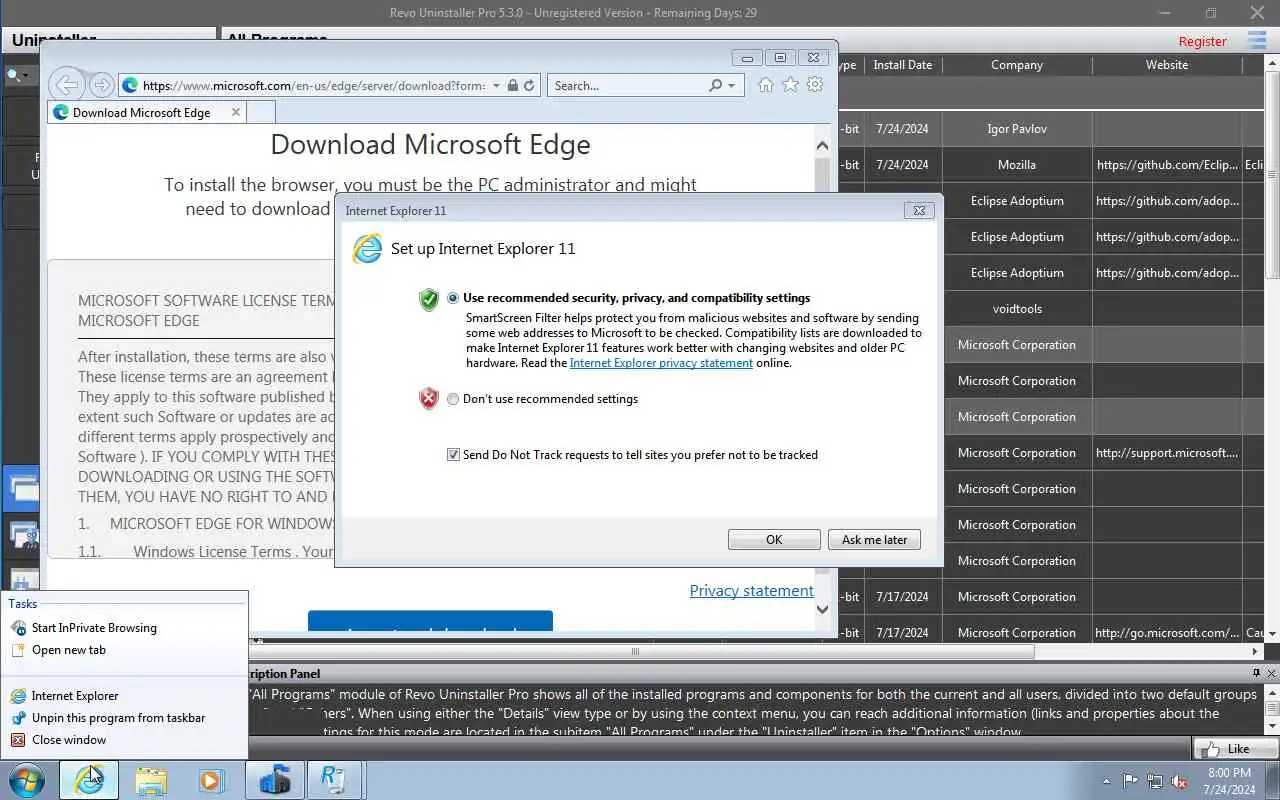Click the muted volume tray icon

click(1179, 781)
